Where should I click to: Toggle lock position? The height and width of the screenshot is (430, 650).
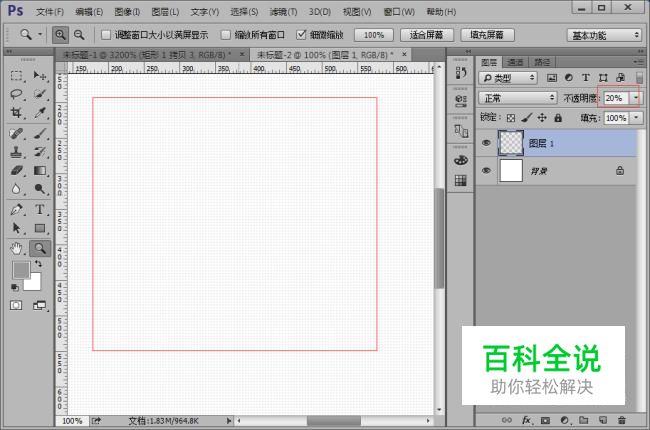click(542, 118)
